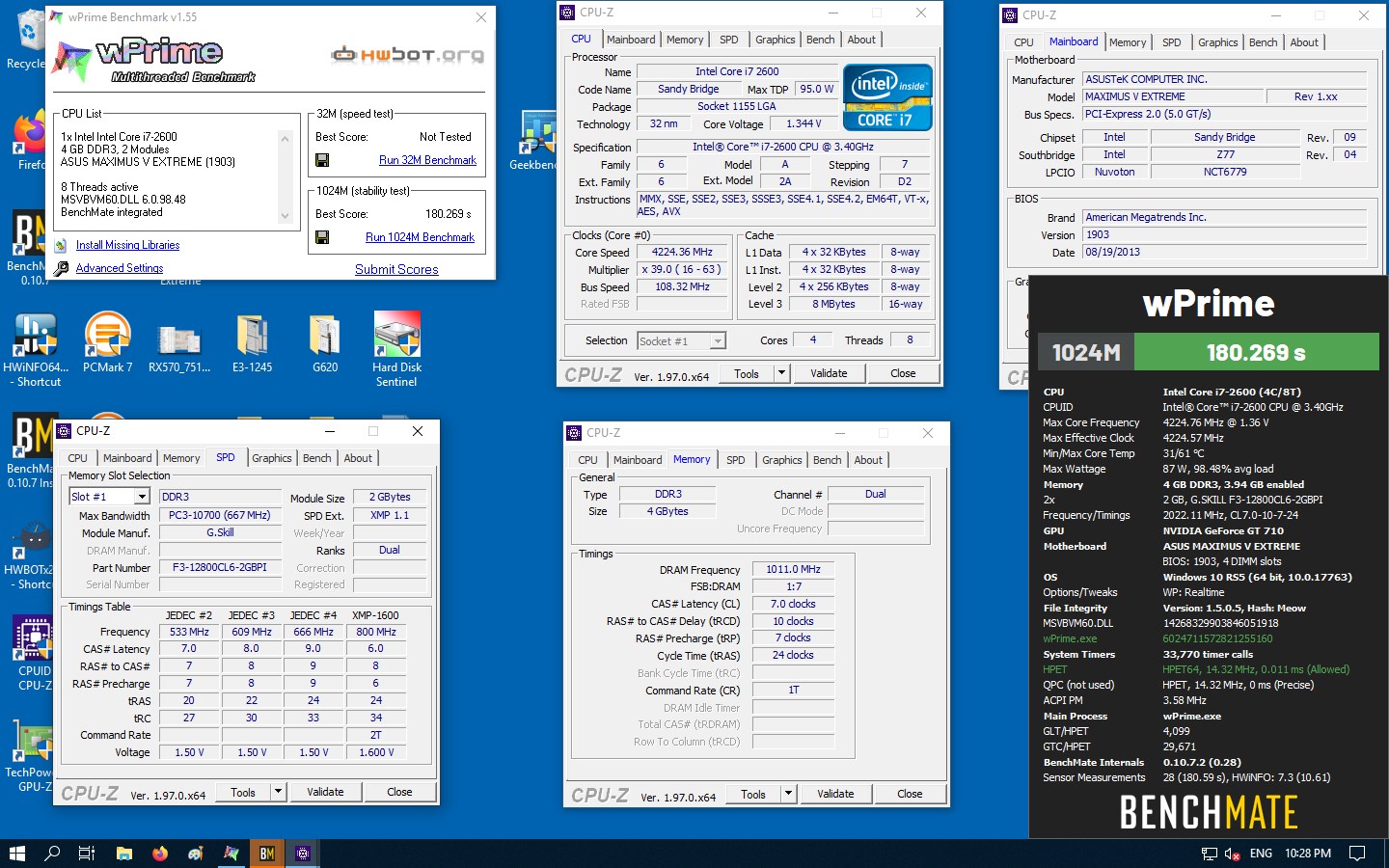Click Validate in the CPU tab window
This screenshot has width=1389, height=868.
click(829, 373)
